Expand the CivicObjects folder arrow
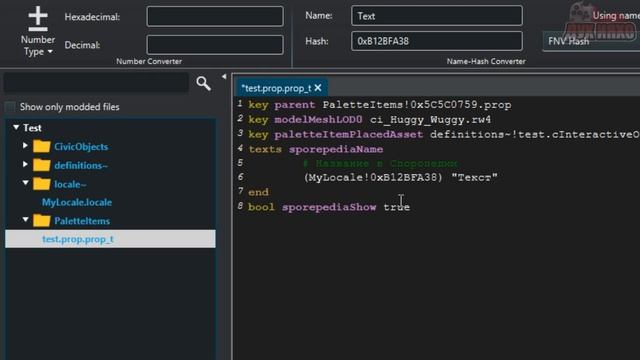Viewport: 640px width, 360px height. [x=25, y=145]
